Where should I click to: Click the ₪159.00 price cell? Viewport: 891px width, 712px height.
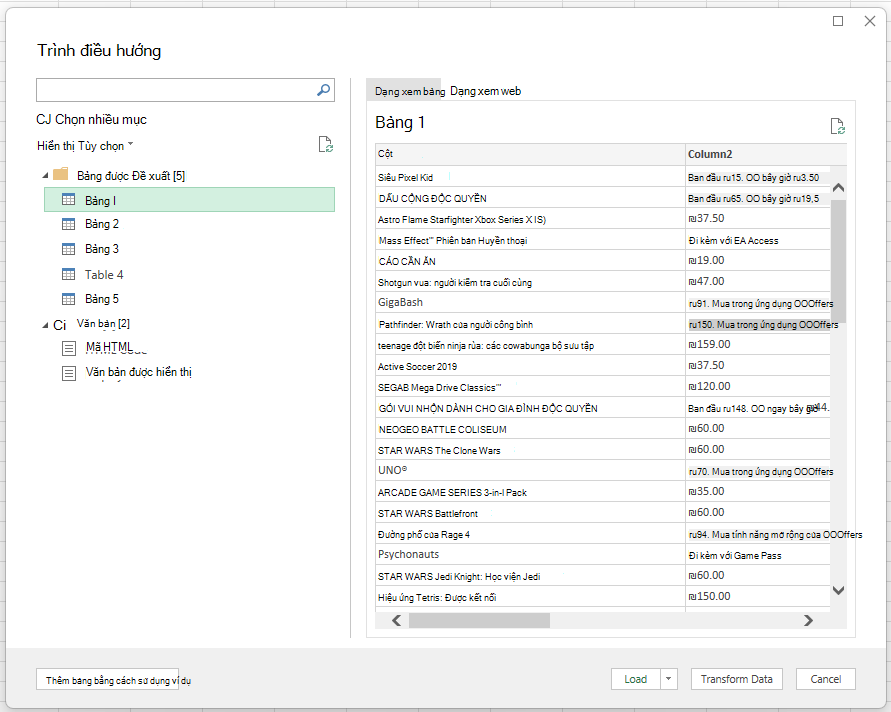758,345
